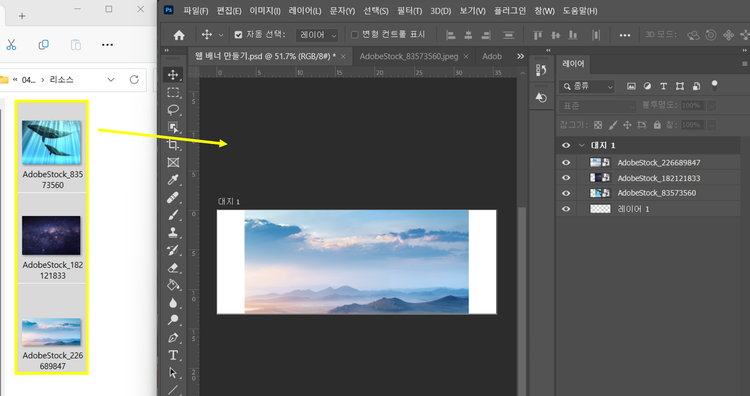The height and width of the screenshot is (396, 750).
Task: Select the Rectangular Marquee tool
Action: click(173, 92)
